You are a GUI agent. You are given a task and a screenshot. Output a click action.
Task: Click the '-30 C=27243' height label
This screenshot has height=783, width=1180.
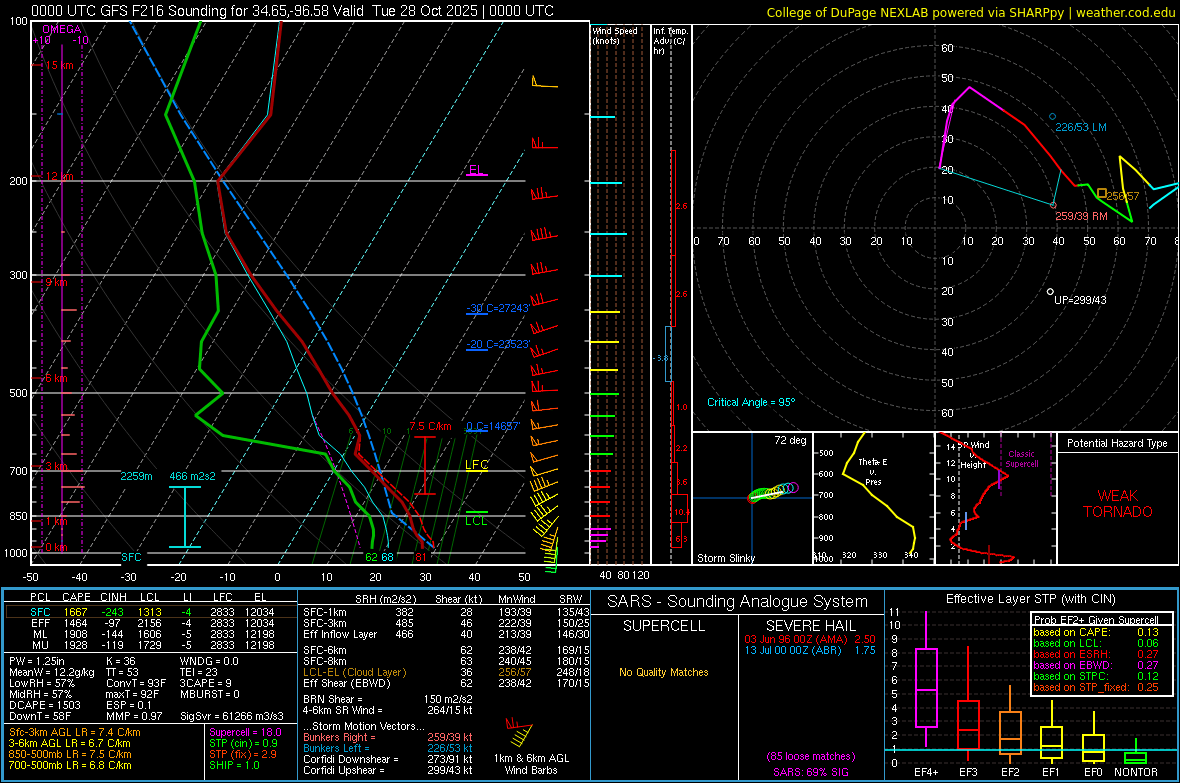497,308
